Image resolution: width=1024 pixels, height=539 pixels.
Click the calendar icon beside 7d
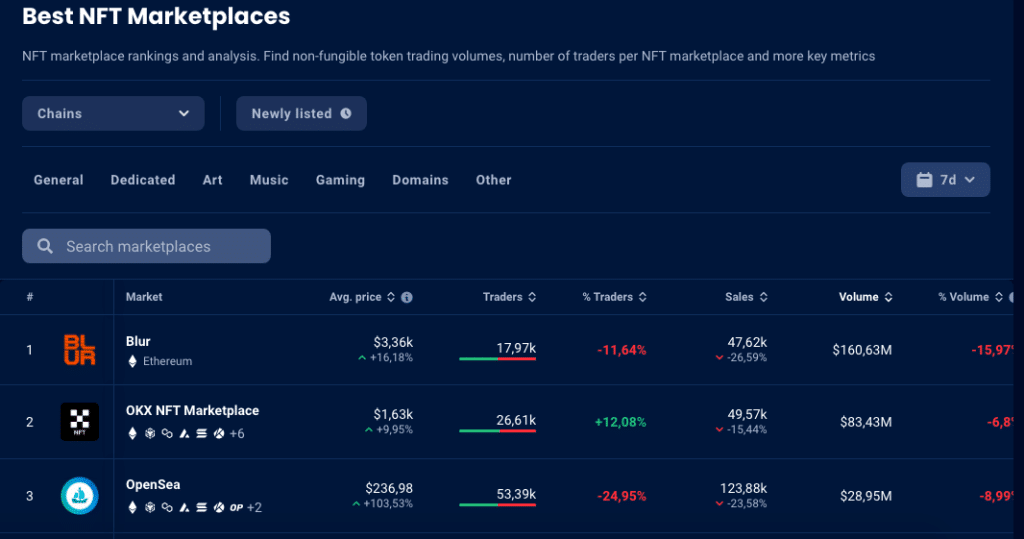(x=924, y=180)
